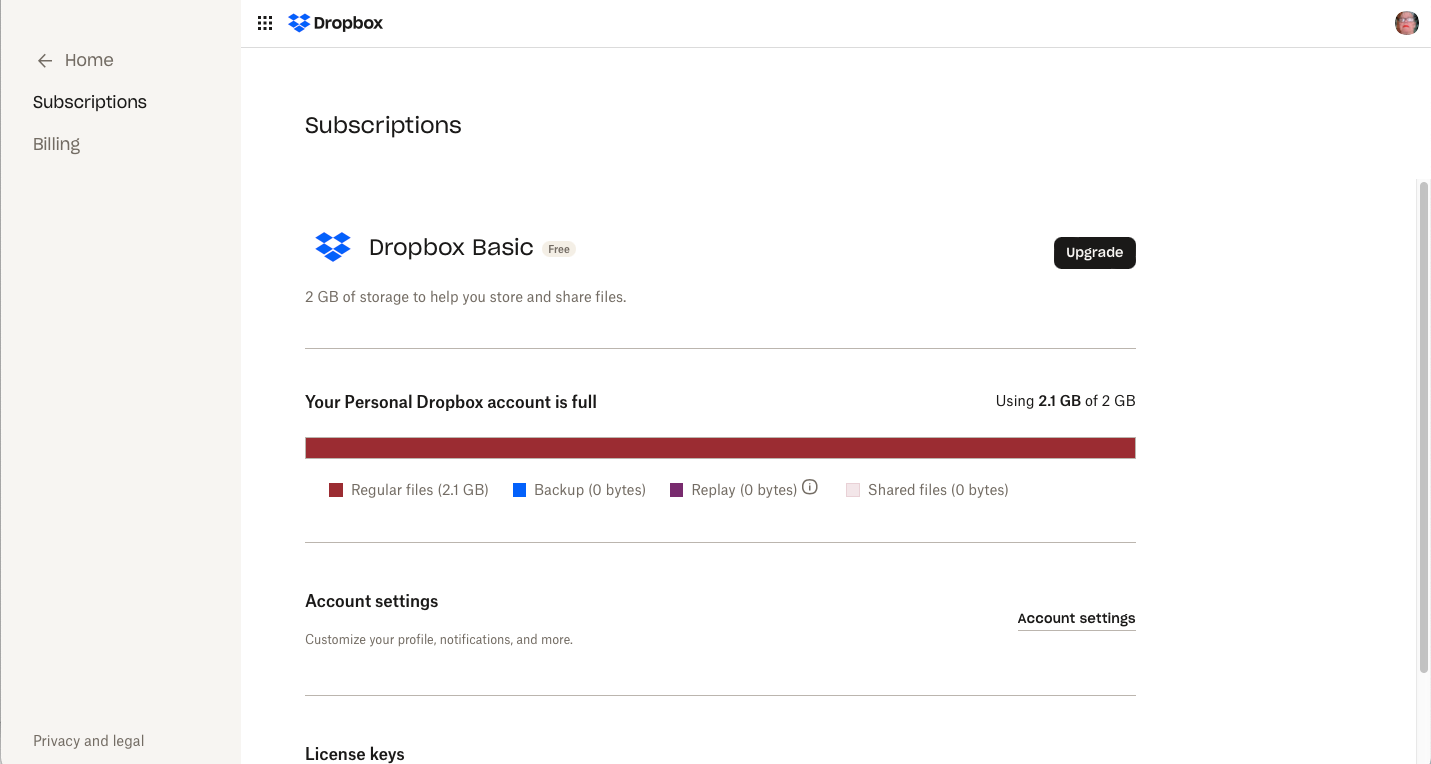Select the Regular files legend label
Screen dimensions: 1431x764
click(x=419, y=489)
